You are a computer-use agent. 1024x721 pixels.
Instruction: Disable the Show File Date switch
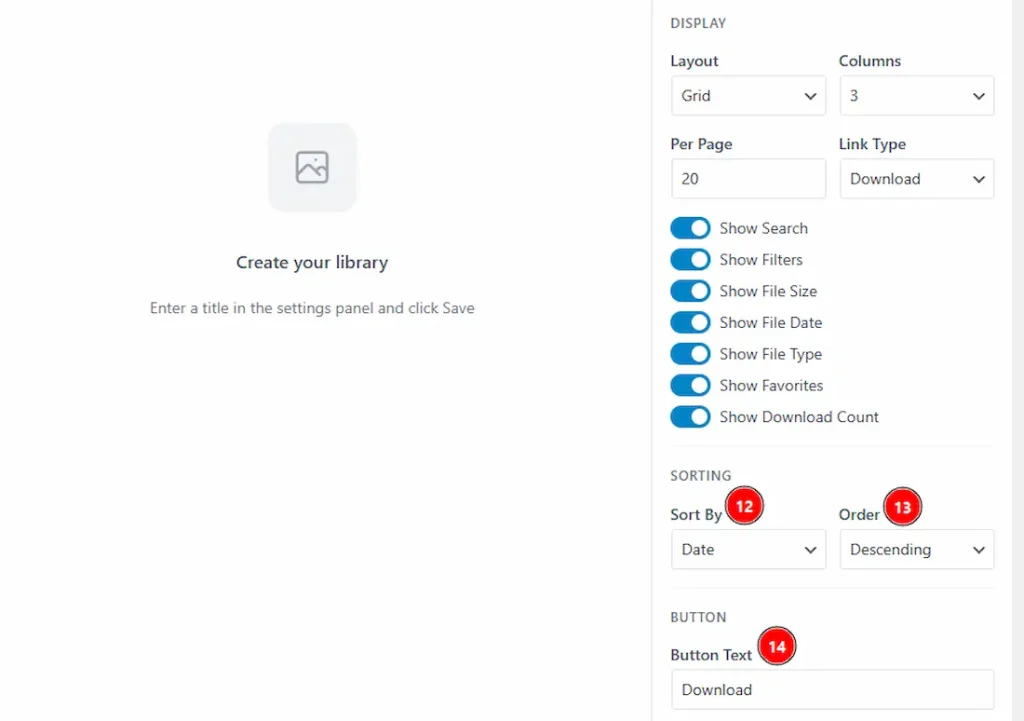(690, 322)
